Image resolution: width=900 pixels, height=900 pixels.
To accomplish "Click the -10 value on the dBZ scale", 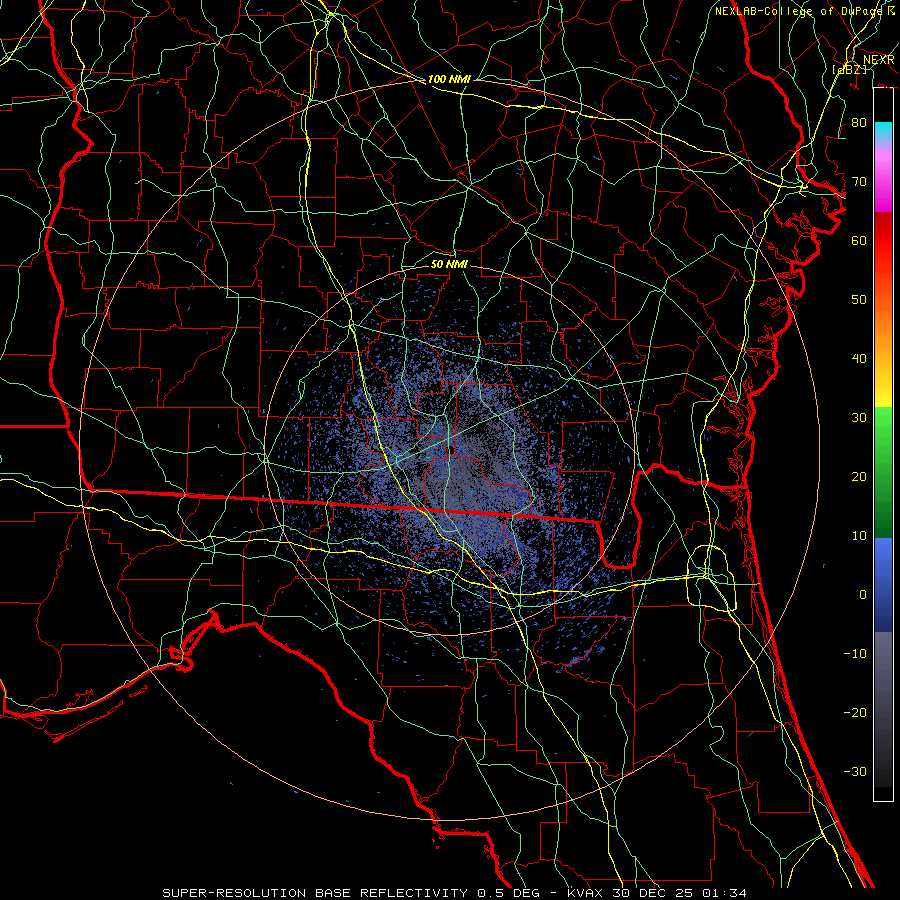I will (855, 654).
